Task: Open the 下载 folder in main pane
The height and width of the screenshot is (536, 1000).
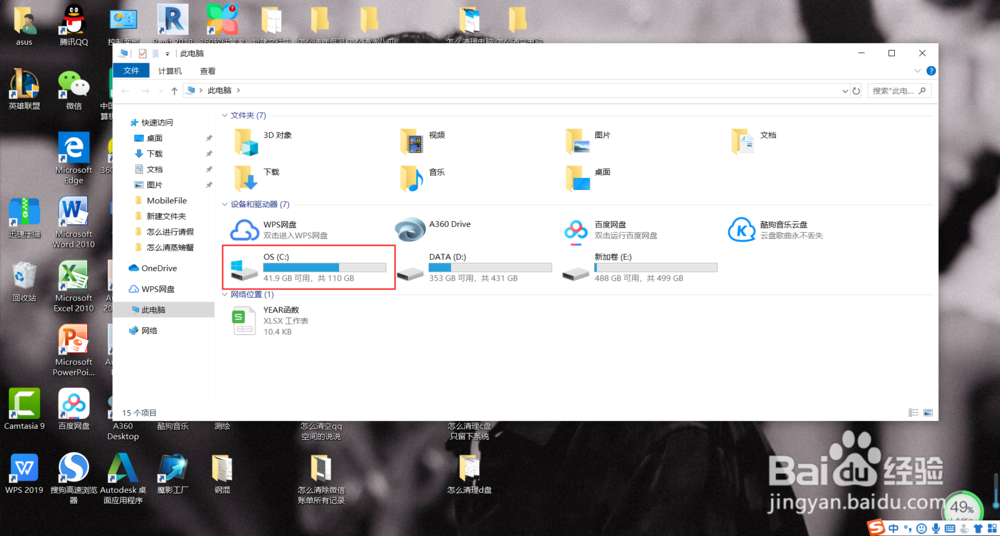Action: coord(256,178)
